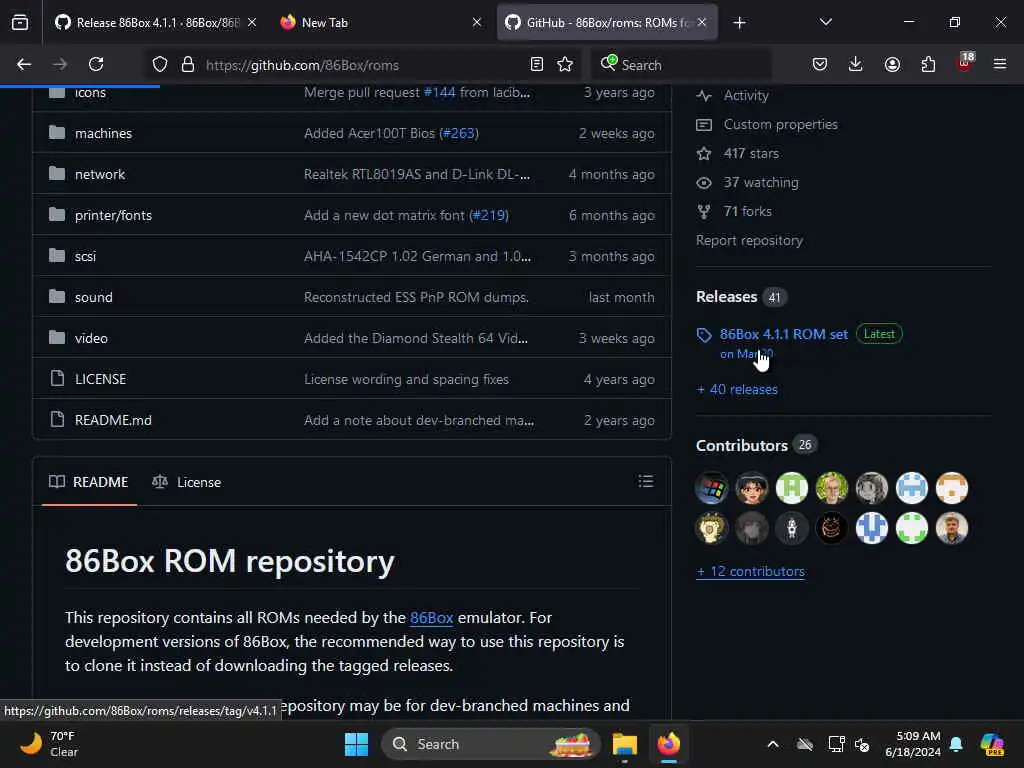This screenshot has width=1024, height=768.
Task: Switch to Release 86Box 4.1.1 tab
Action: pyautogui.click(x=155, y=23)
